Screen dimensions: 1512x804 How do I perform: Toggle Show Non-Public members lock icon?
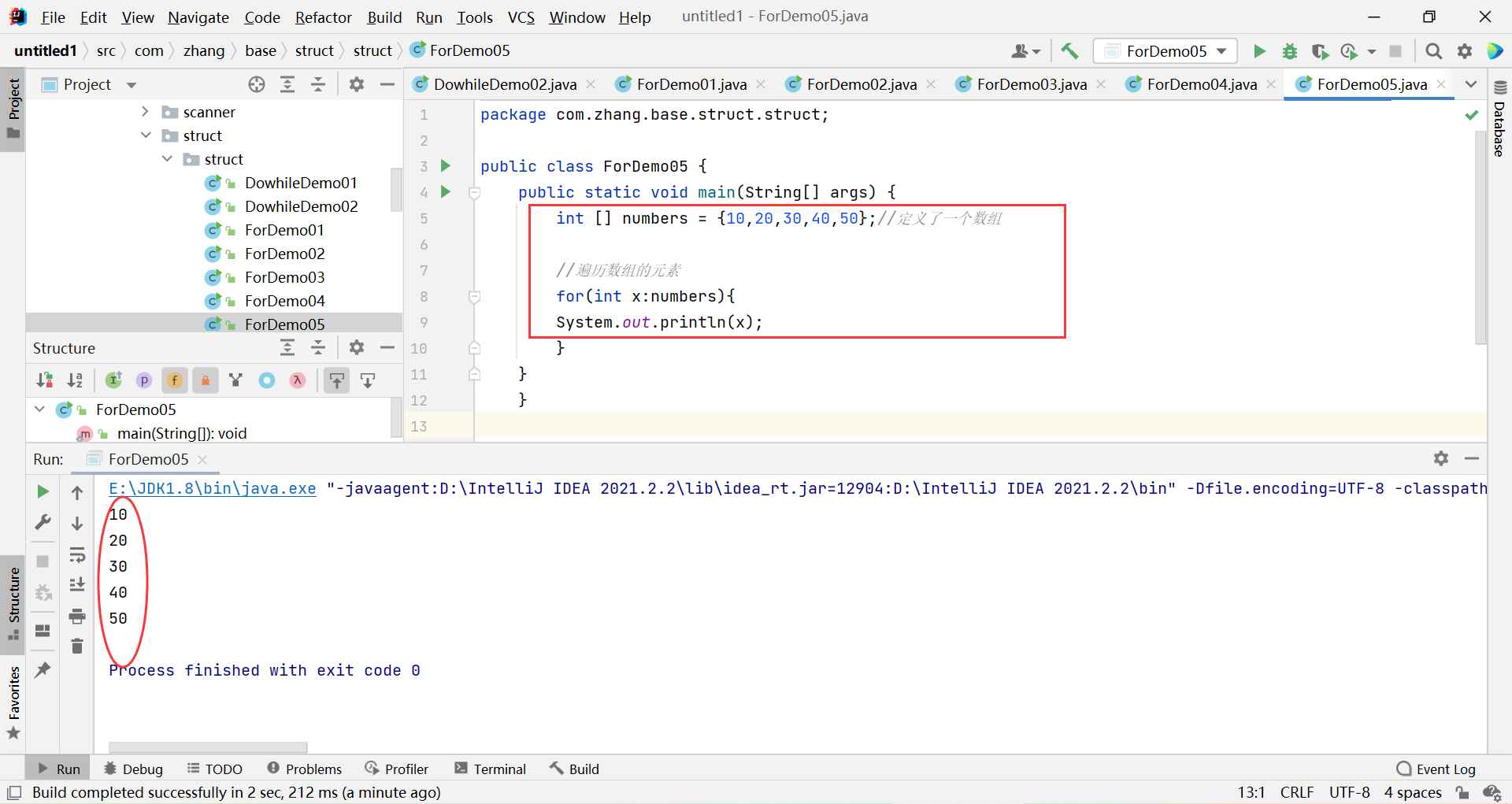(x=205, y=380)
